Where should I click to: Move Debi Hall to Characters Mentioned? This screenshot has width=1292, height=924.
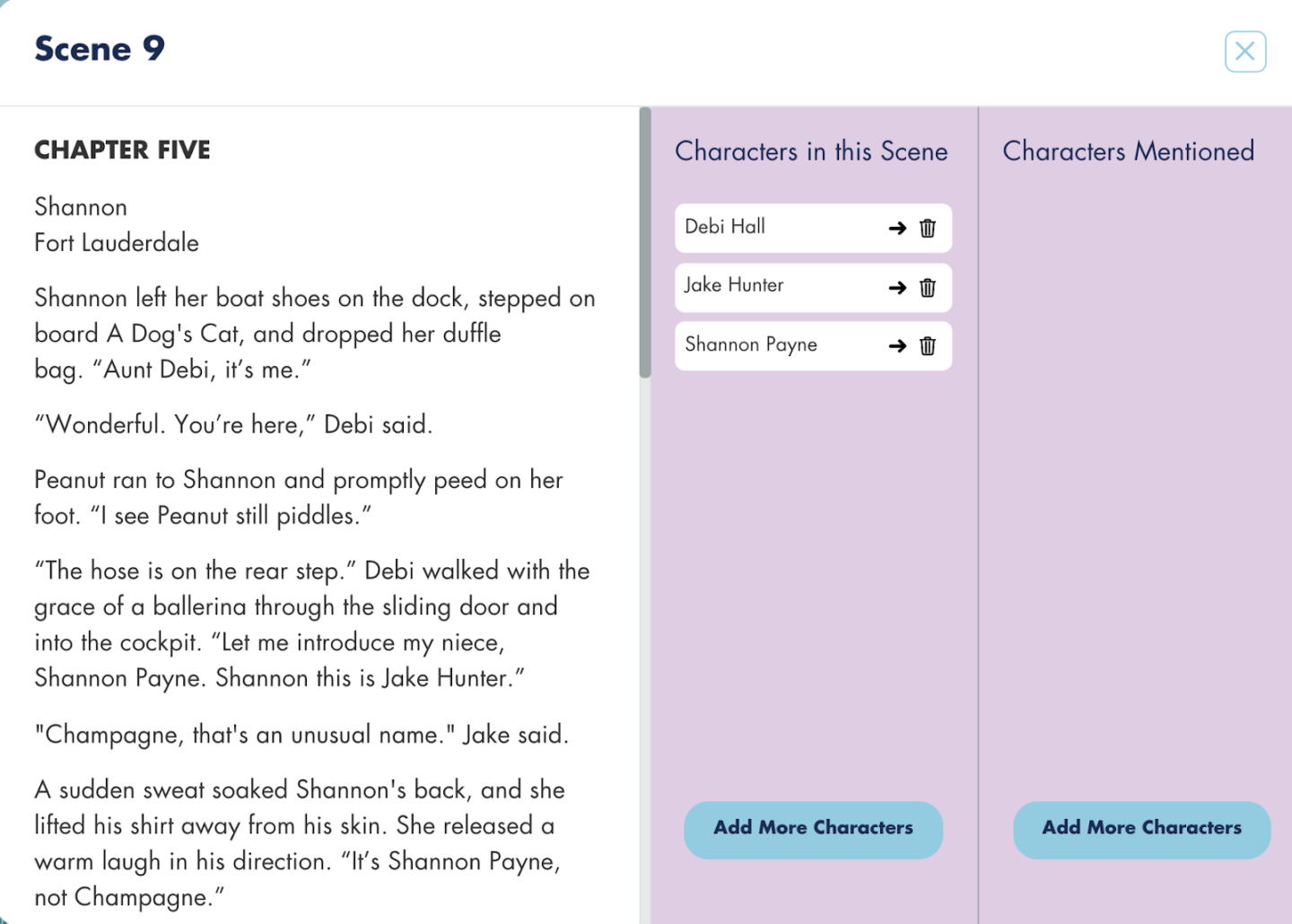897,228
